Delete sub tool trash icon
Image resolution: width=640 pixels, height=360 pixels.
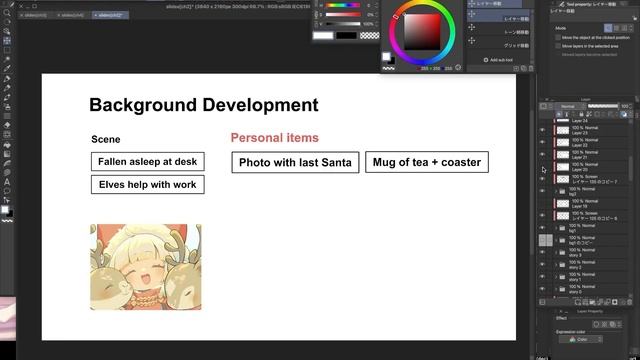[x=531, y=69]
